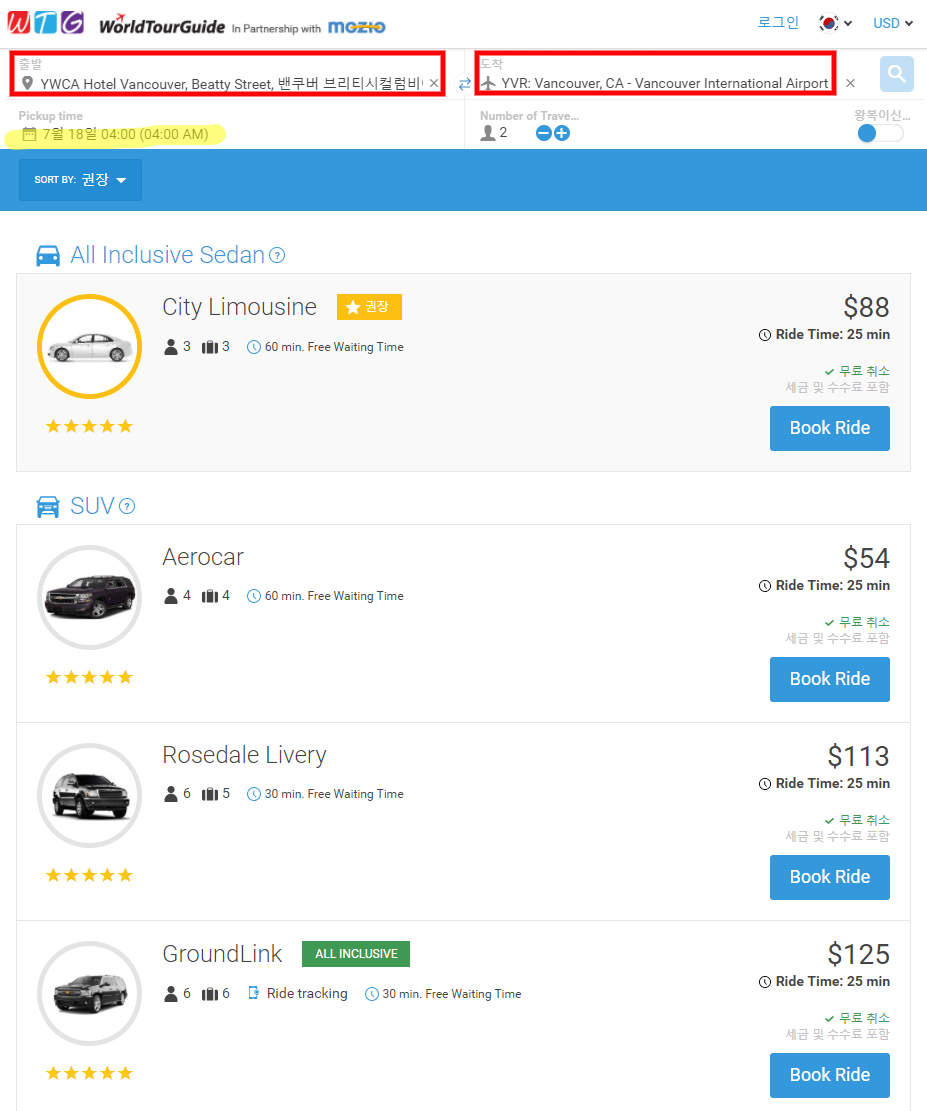Click the 로그인 login link

pos(778,22)
